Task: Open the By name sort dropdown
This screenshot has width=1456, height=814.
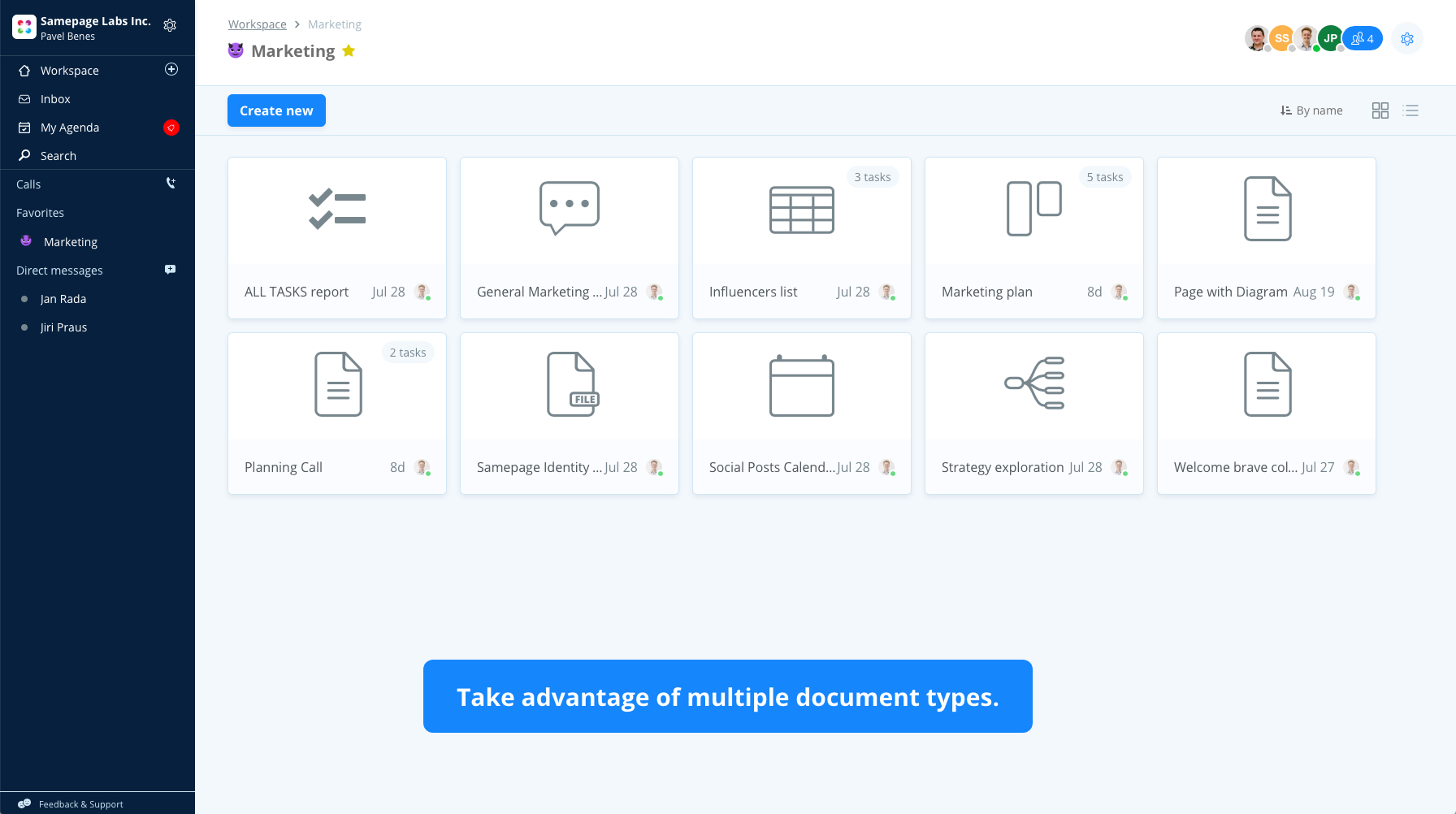Action: (1311, 110)
